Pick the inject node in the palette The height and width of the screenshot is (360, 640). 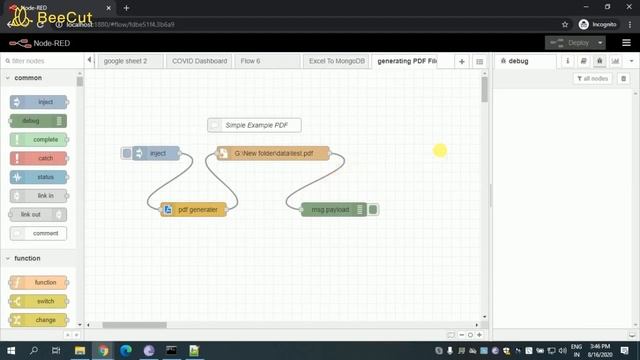click(38, 102)
